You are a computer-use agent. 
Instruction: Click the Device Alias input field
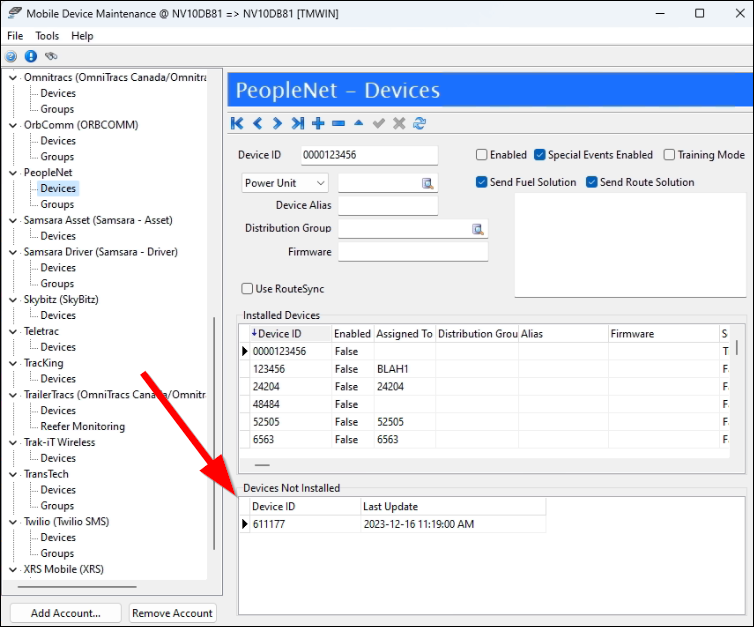click(x=388, y=205)
